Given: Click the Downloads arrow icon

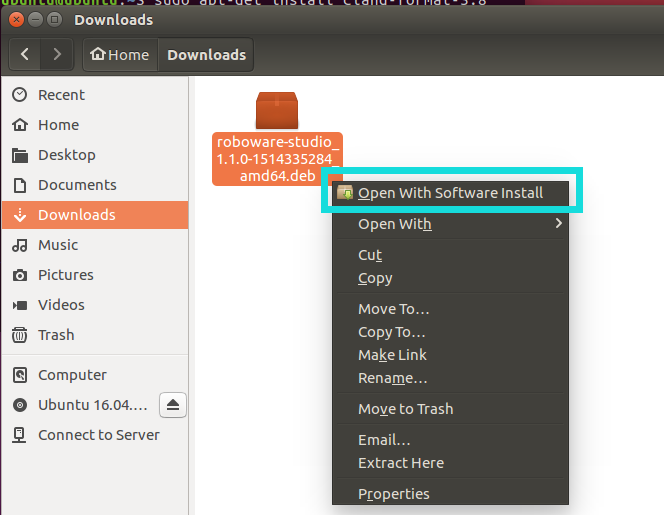Looking at the screenshot, I should pyautogui.click(x=19, y=215).
